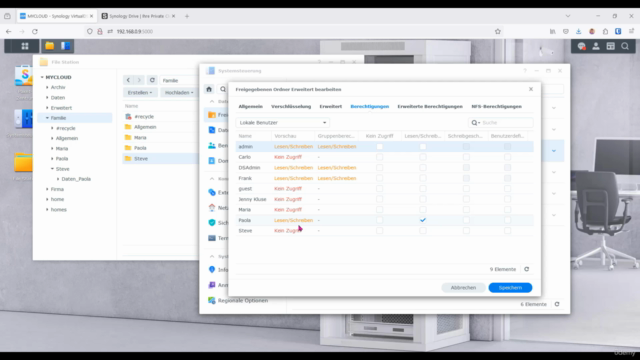Image resolution: width=640 pixels, height=360 pixels.
Task: Switch to the Verschlüsselung tab
Action: pos(291,107)
